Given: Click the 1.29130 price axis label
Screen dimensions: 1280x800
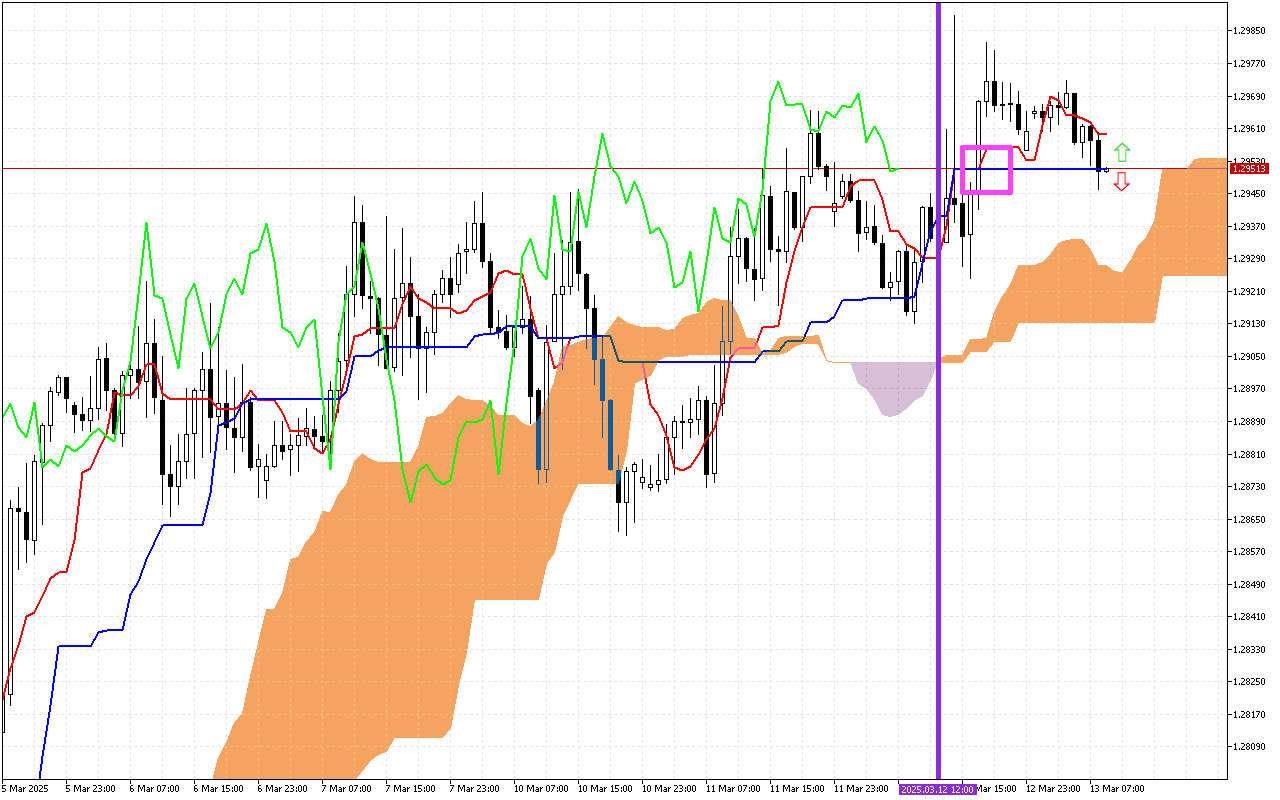Looking at the screenshot, I should (1250, 324).
